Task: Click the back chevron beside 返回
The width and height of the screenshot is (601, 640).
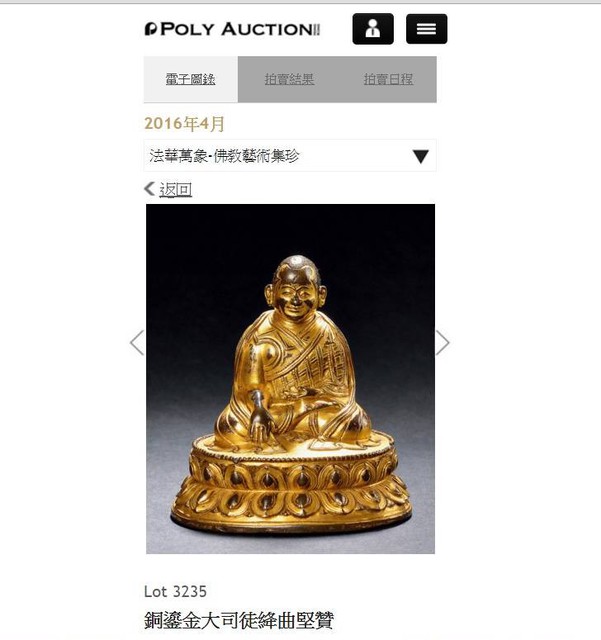Action: [149, 189]
